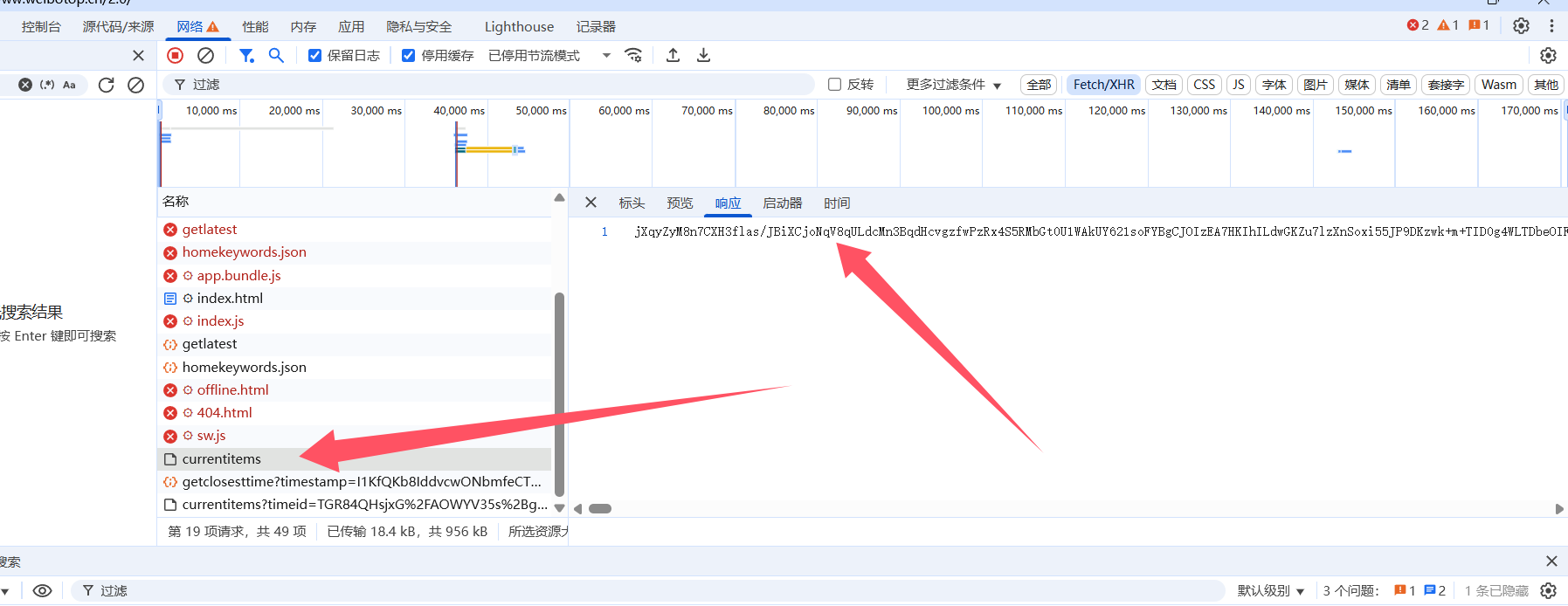Switch to Sources panel tab
The image size is (1568, 606).
(118, 26)
